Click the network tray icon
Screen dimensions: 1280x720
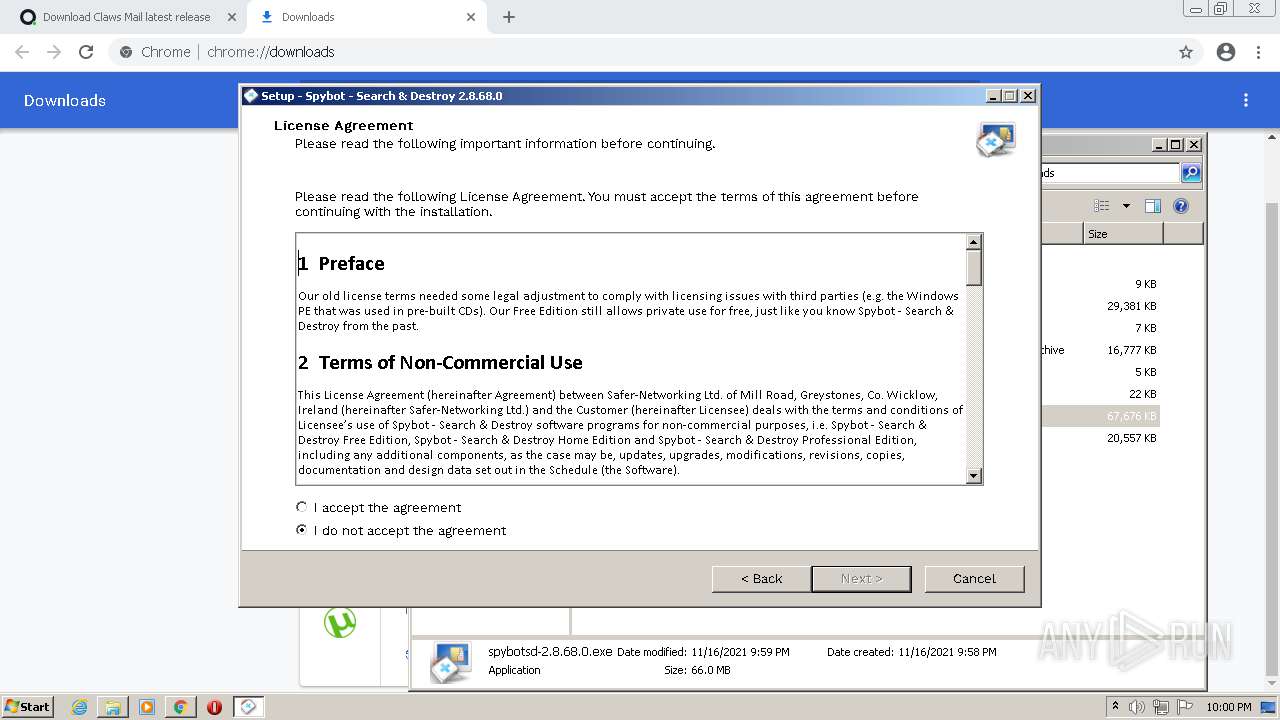1161,707
